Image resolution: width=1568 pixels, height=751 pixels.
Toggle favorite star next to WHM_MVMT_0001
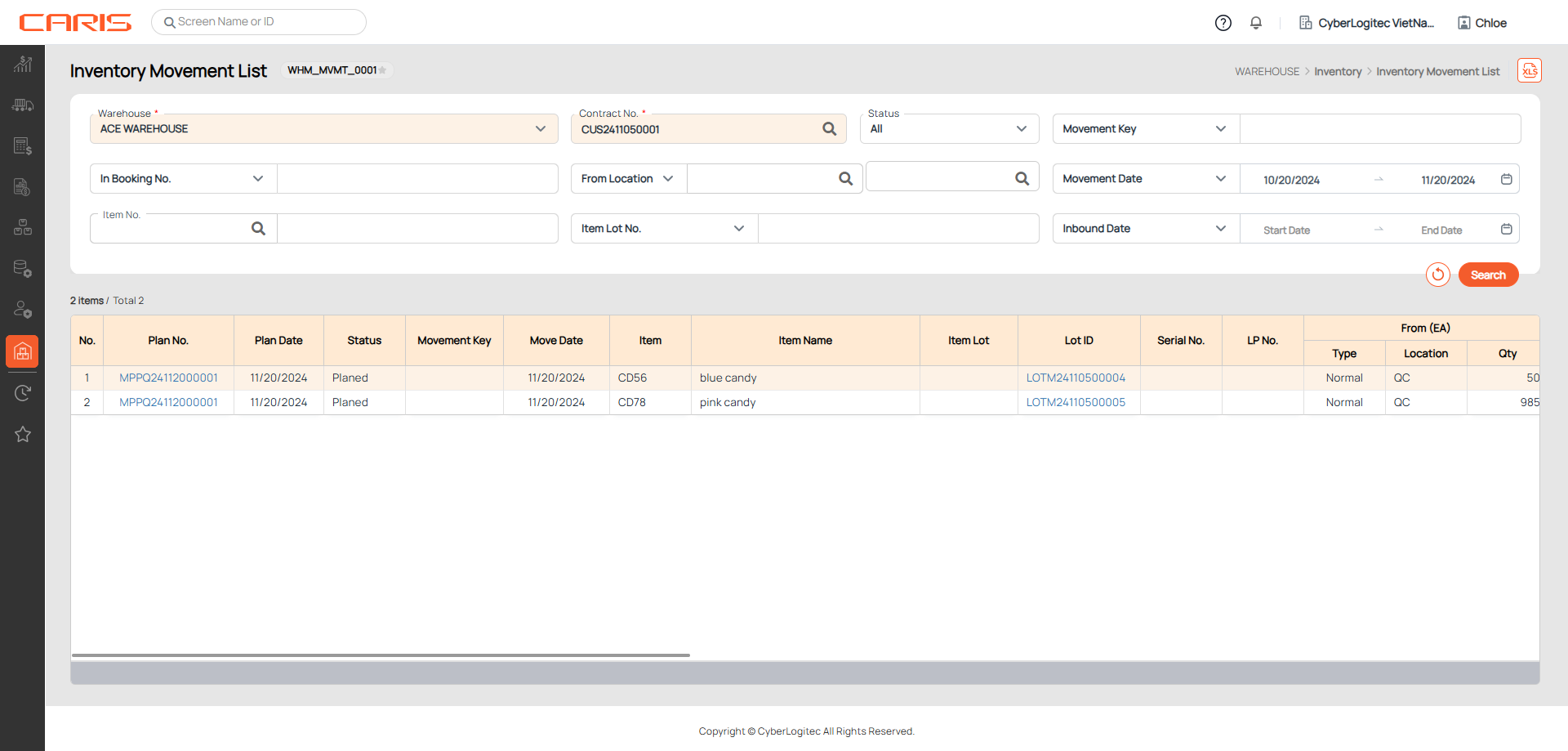click(383, 70)
